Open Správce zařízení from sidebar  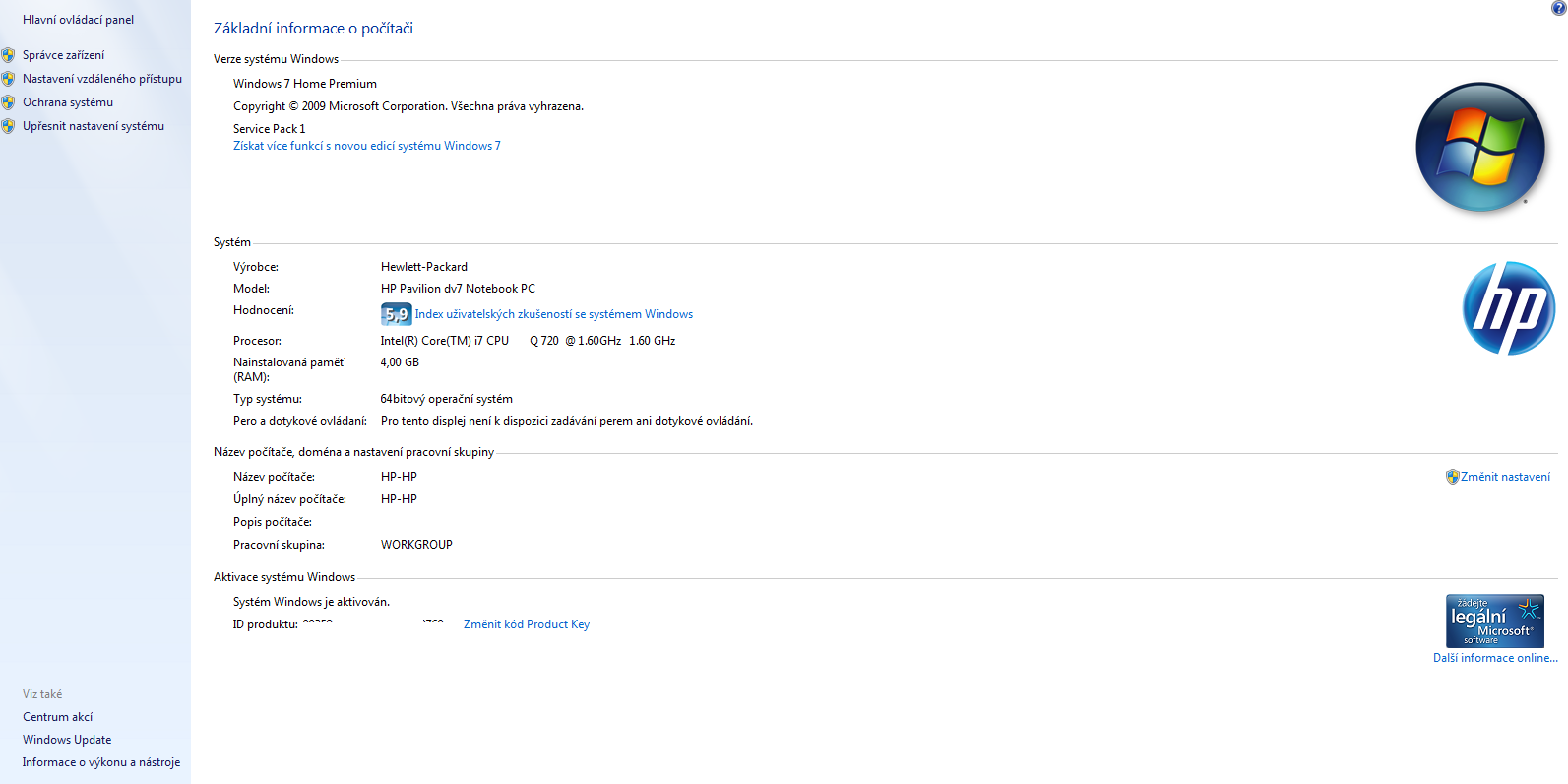pyautogui.click(x=63, y=55)
